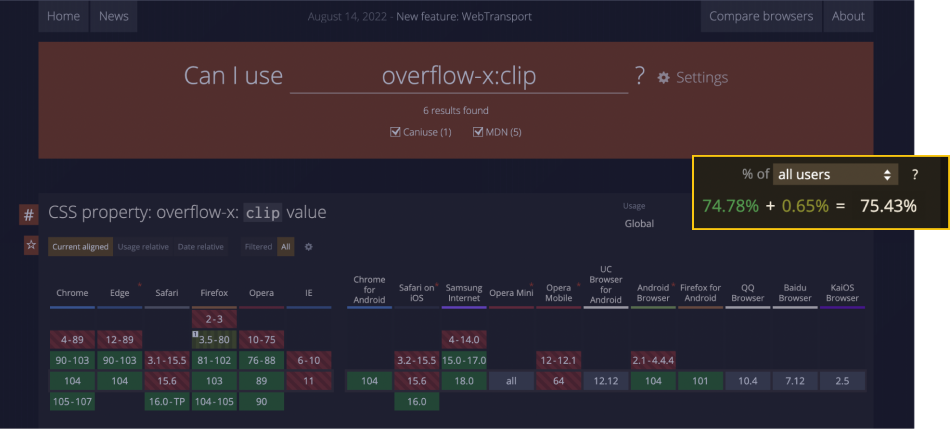Switch to Usage relative view
This screenshot has width=950, height=429.
coord(143,247)
